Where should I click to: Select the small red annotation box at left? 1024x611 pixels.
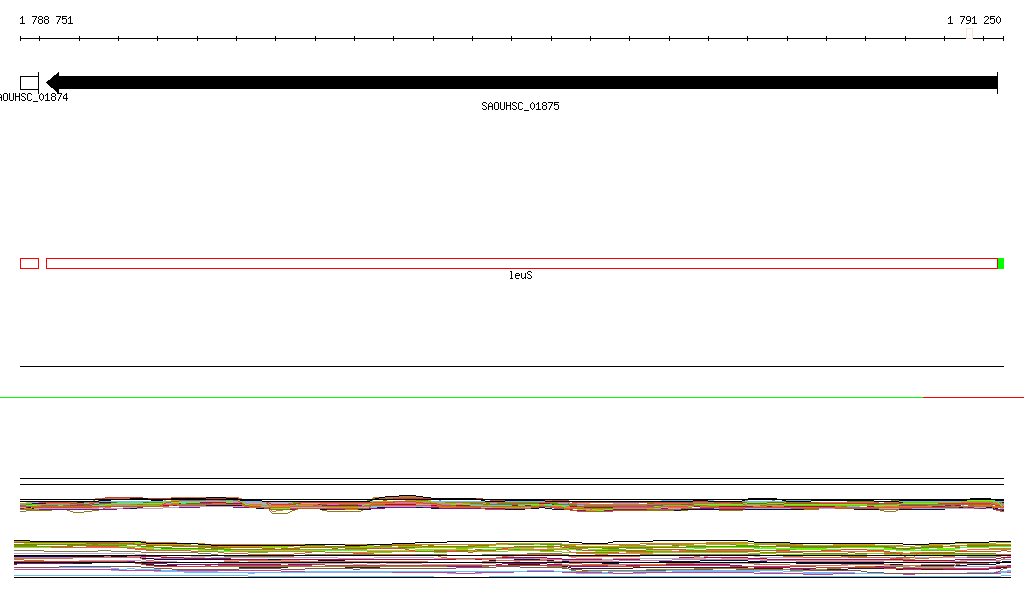[29, 264]
